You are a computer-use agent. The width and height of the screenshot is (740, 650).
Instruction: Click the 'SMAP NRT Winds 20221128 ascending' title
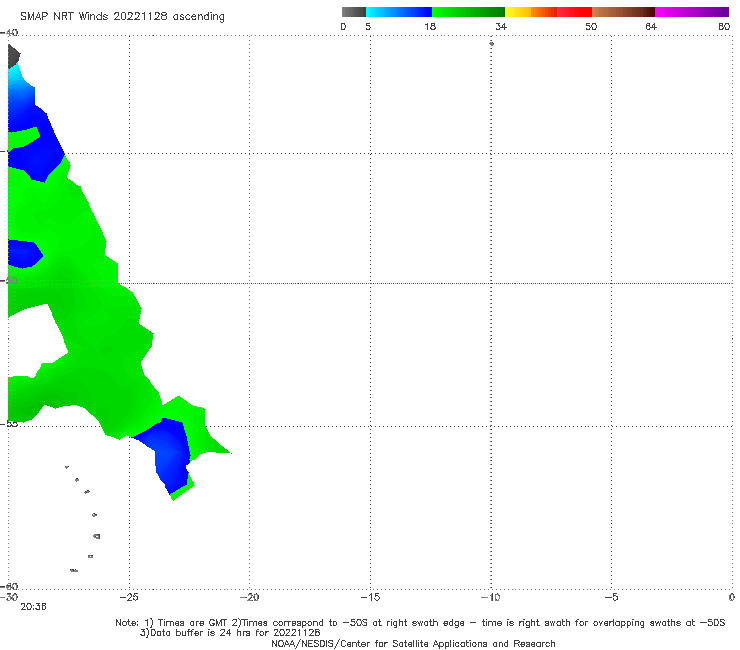pos(122,16)
